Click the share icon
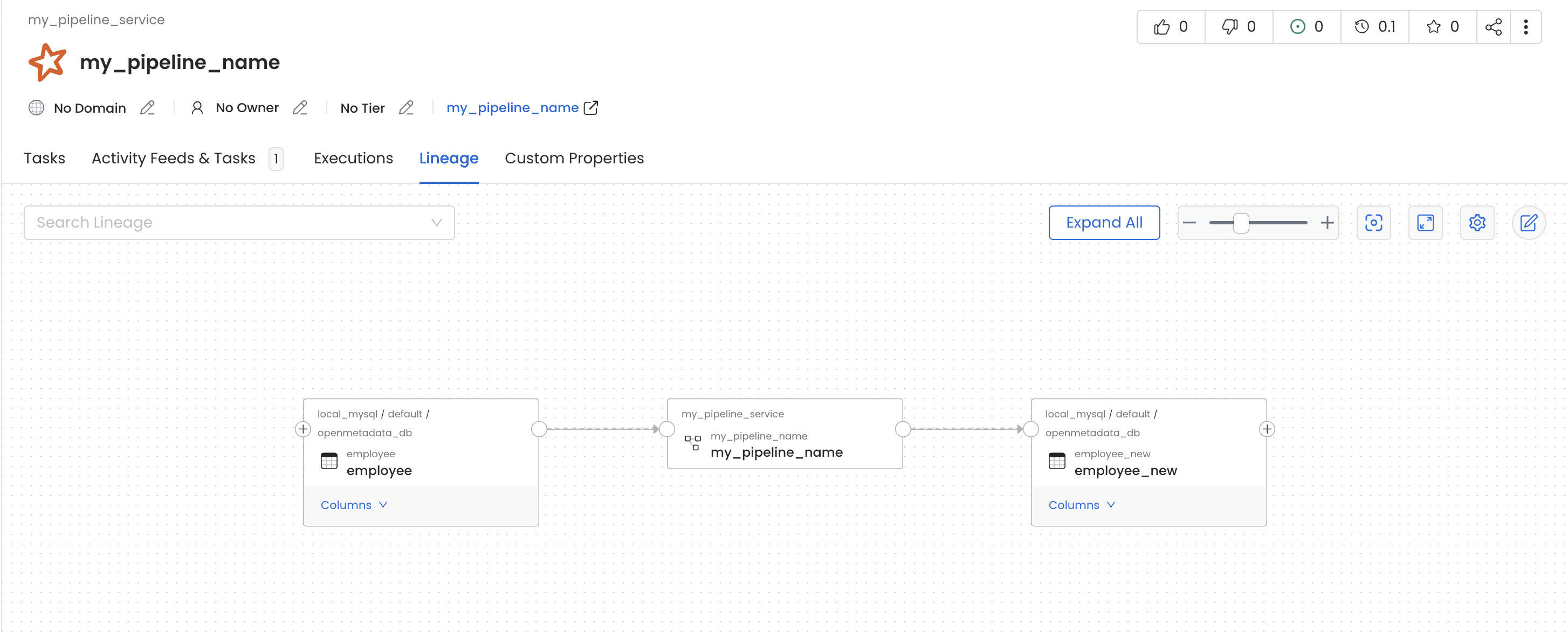This screenshot has width=1568, height=632. coord(1493,26)
